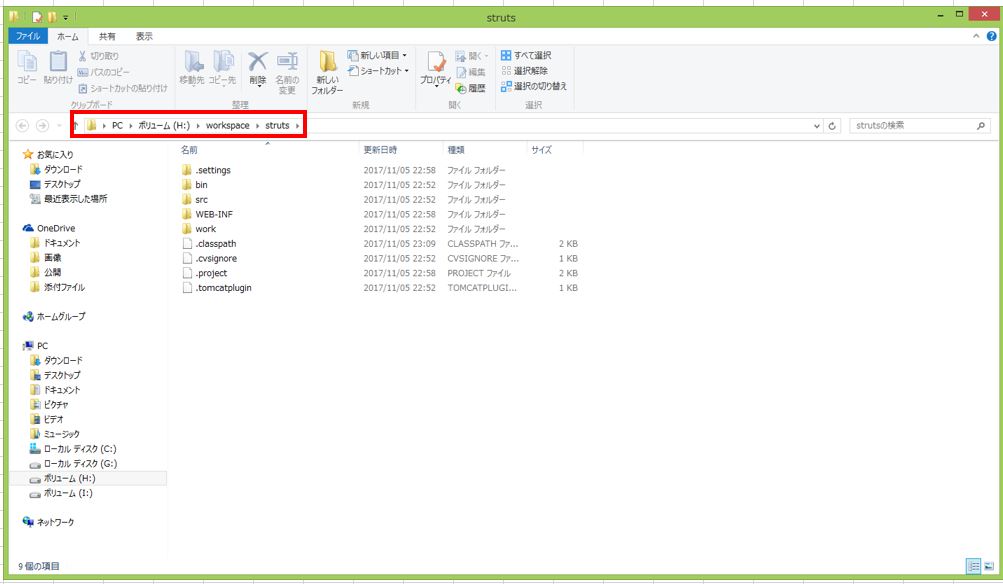Click the History icon in Open group
1003x584 pixels.
(470, 88)
